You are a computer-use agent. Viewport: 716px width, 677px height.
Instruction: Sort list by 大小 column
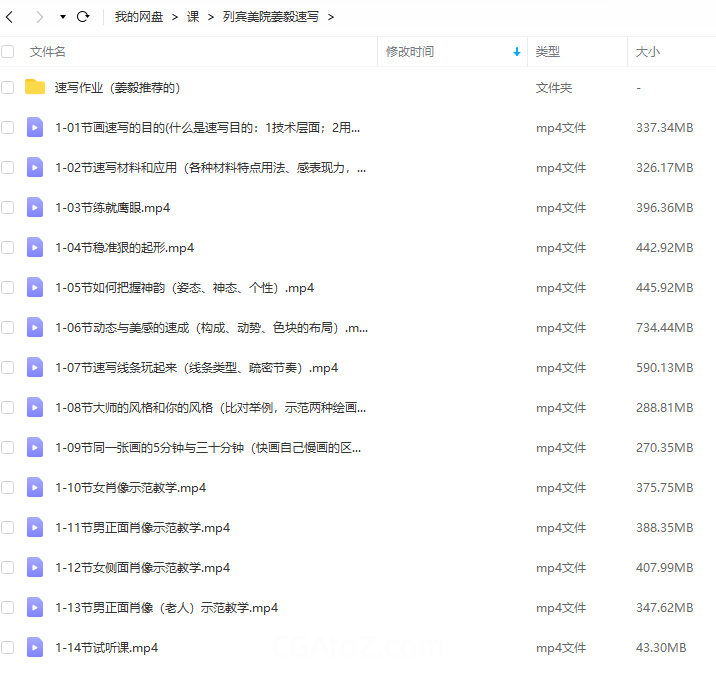coord(648,51)
